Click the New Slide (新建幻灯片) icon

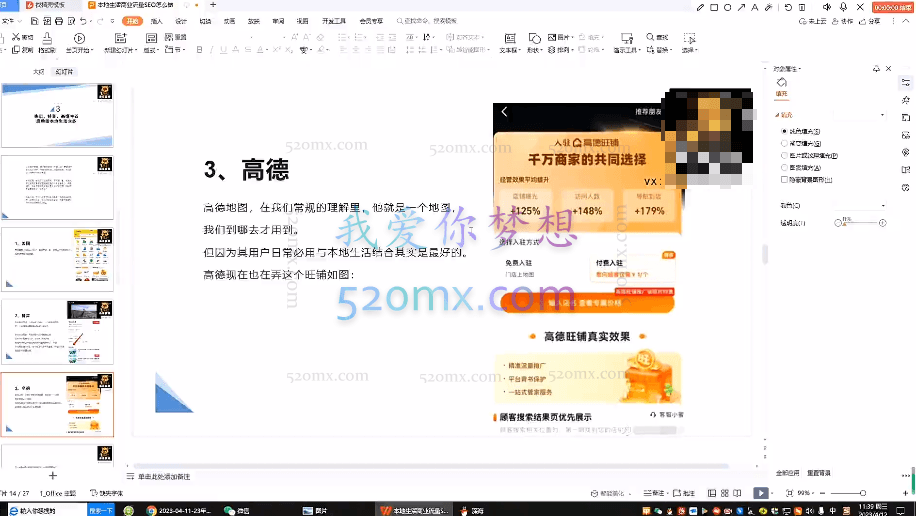[x=120, y=39]
